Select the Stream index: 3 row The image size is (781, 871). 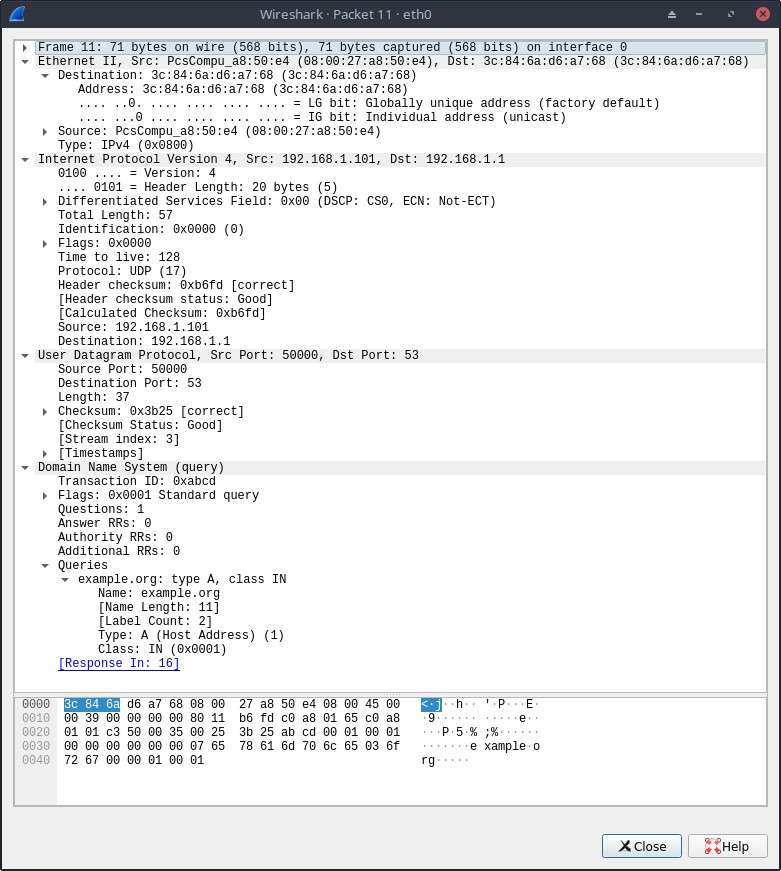[x=119, y=439]
